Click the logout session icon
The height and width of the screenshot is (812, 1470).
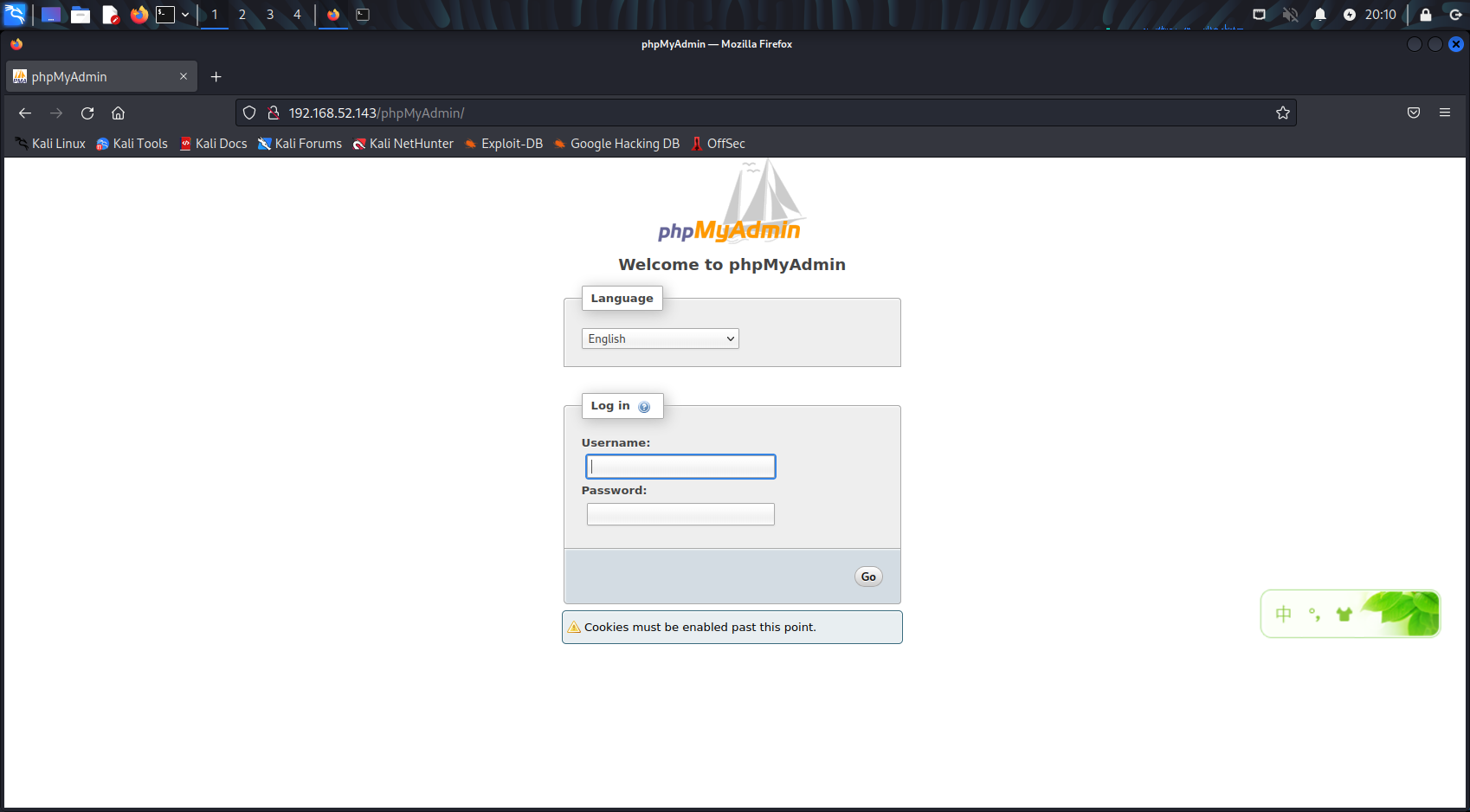pos(1456,15)
